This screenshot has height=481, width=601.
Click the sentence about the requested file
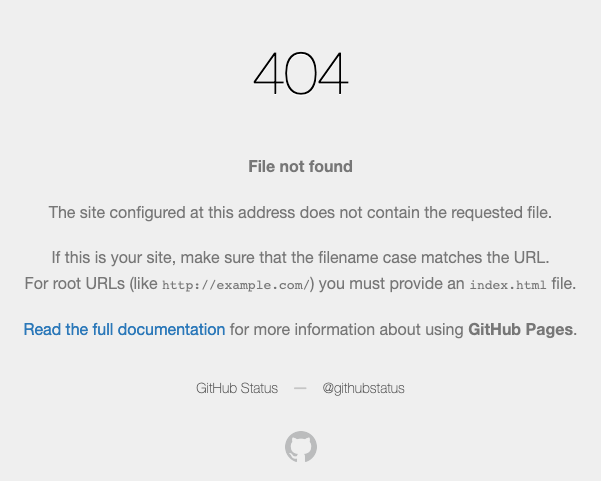[x=300, y=212]
